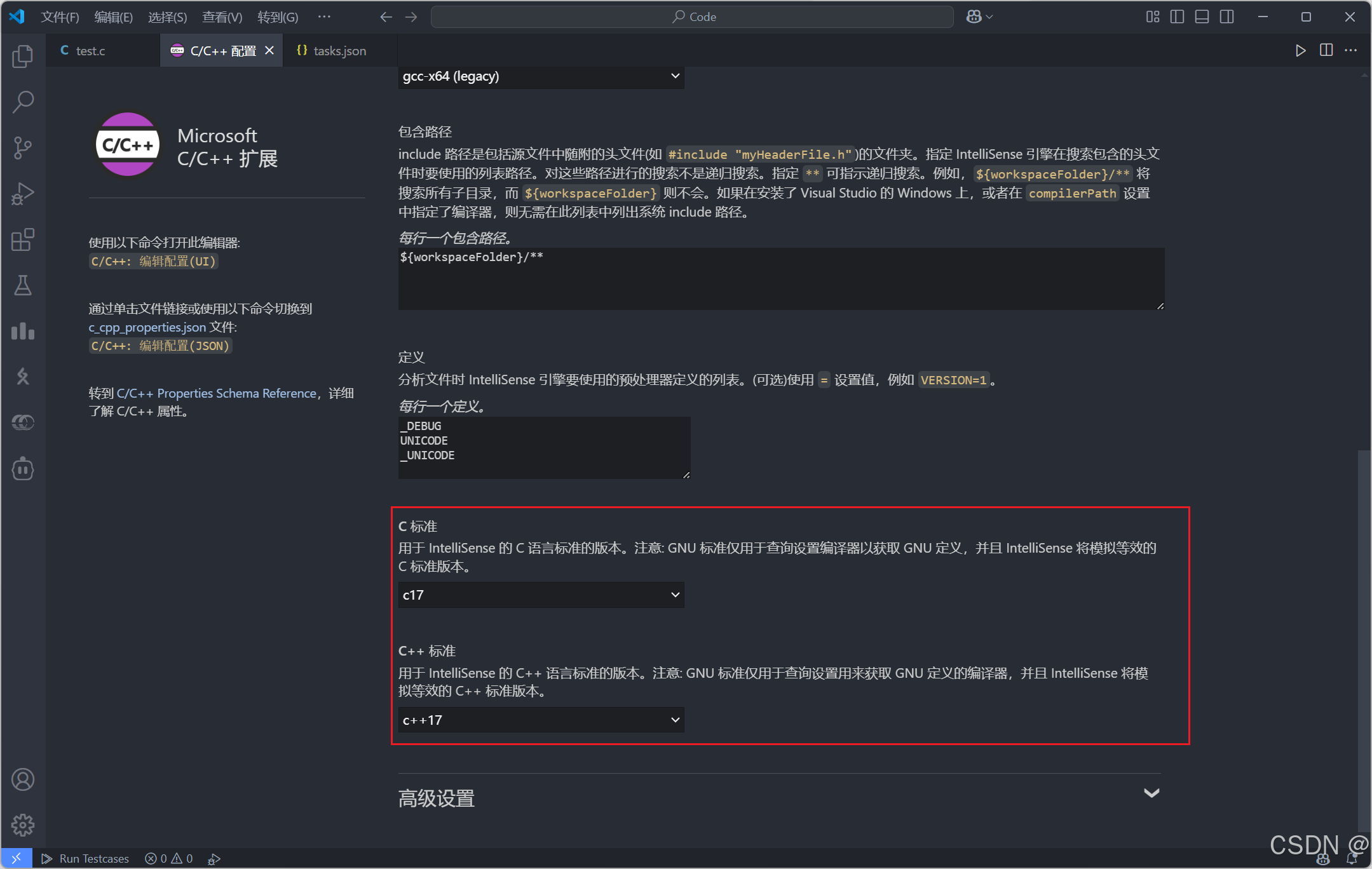Click the split editor right icon

pyautogui.click(x=1326, y=51)
